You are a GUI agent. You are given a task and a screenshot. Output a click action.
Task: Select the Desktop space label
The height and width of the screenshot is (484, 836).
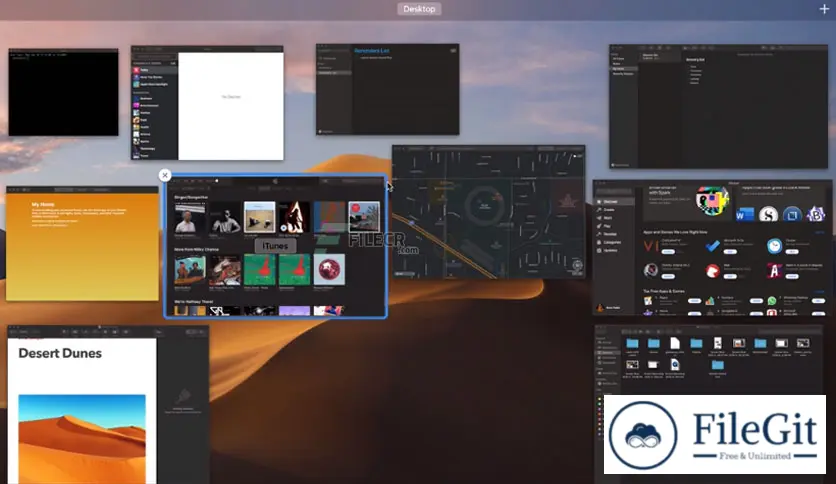[419, 9]
